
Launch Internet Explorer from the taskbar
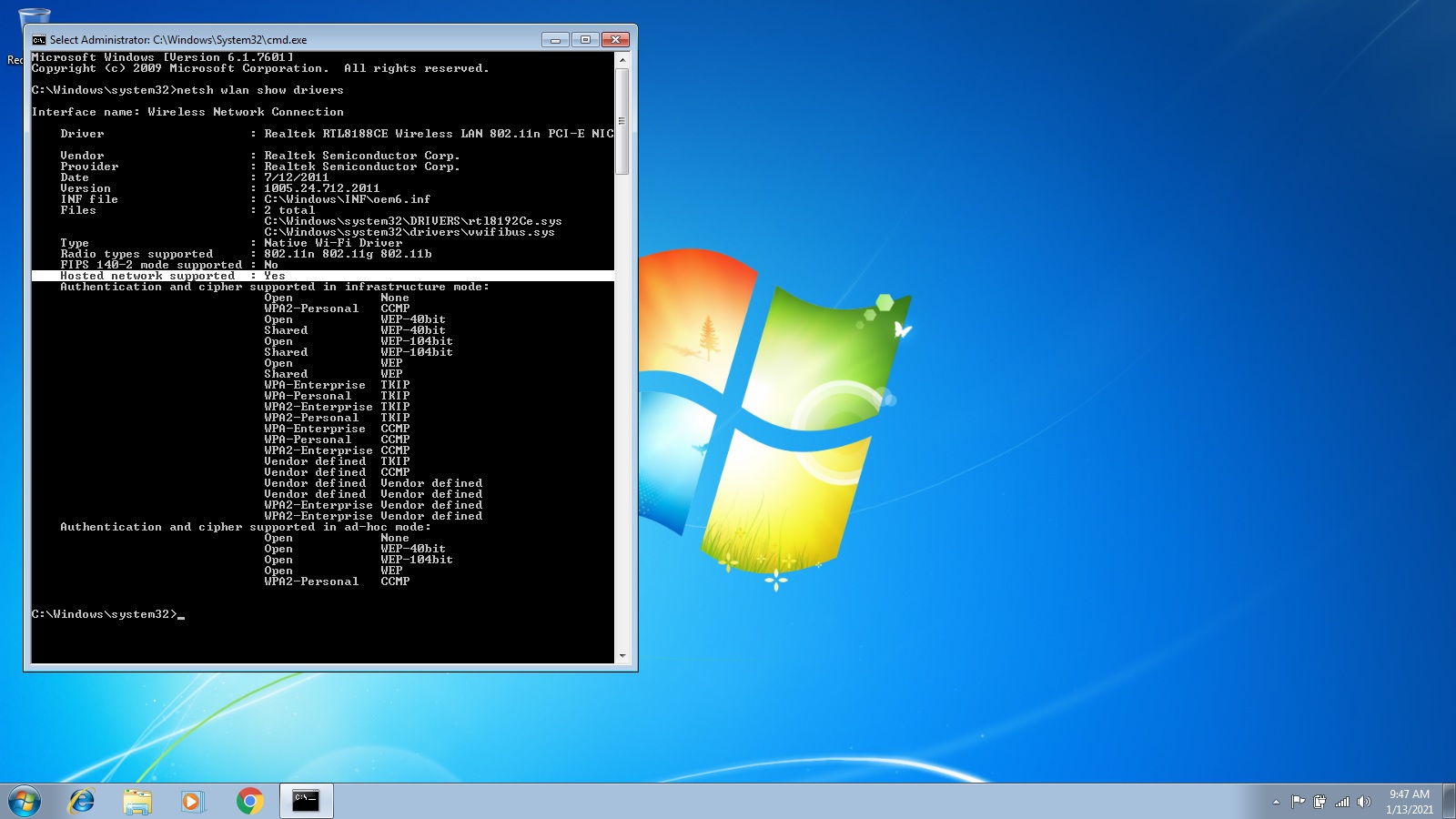[84, 801]
